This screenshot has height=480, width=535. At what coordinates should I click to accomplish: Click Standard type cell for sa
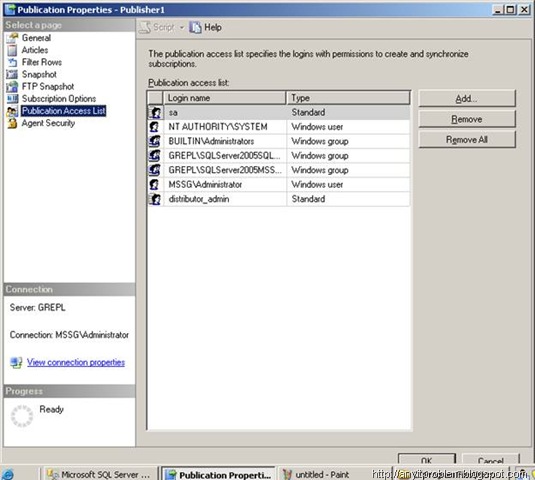348,113
